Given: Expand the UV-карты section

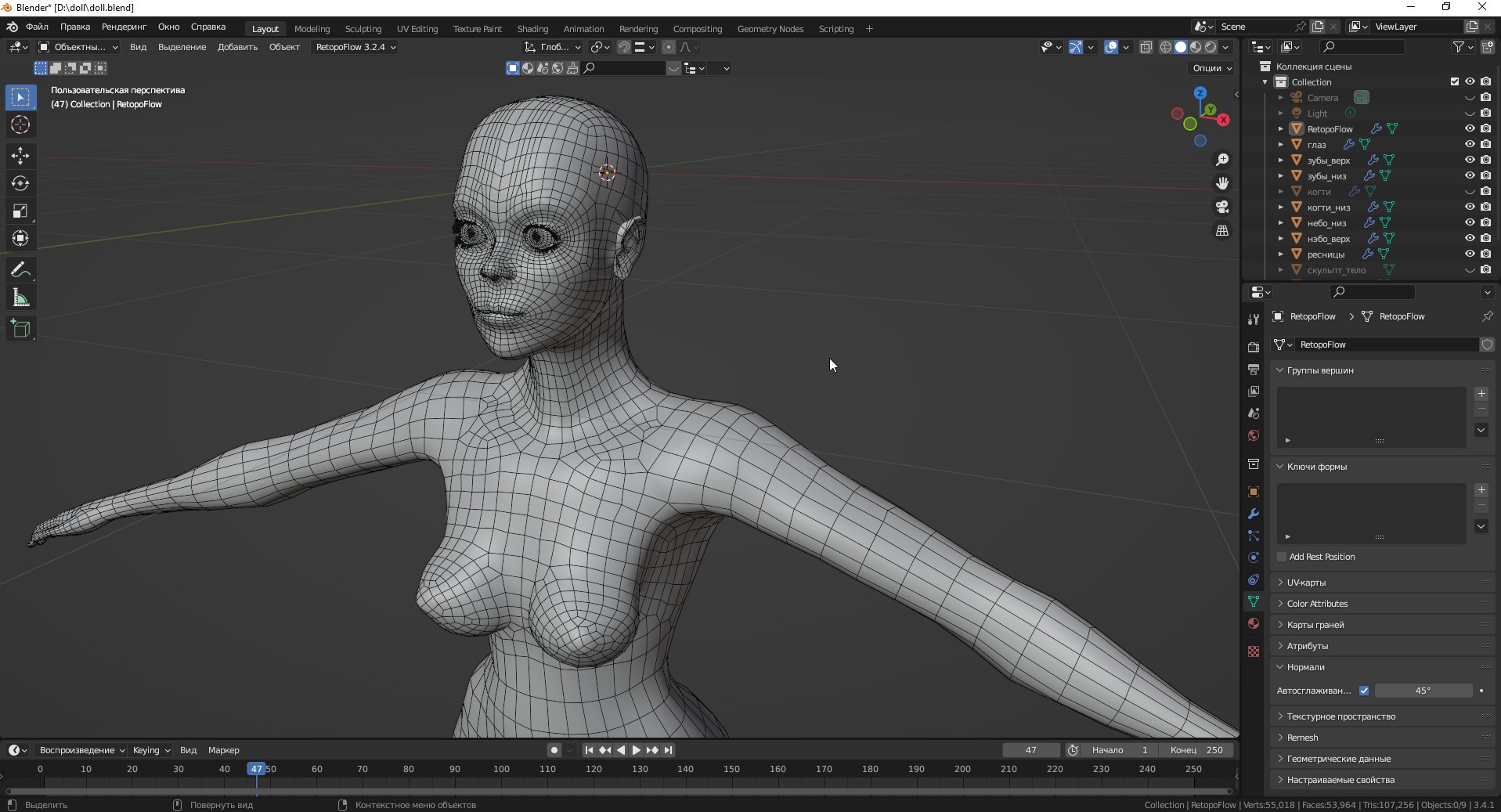Looking at the screenshot, I should 1306,583.
